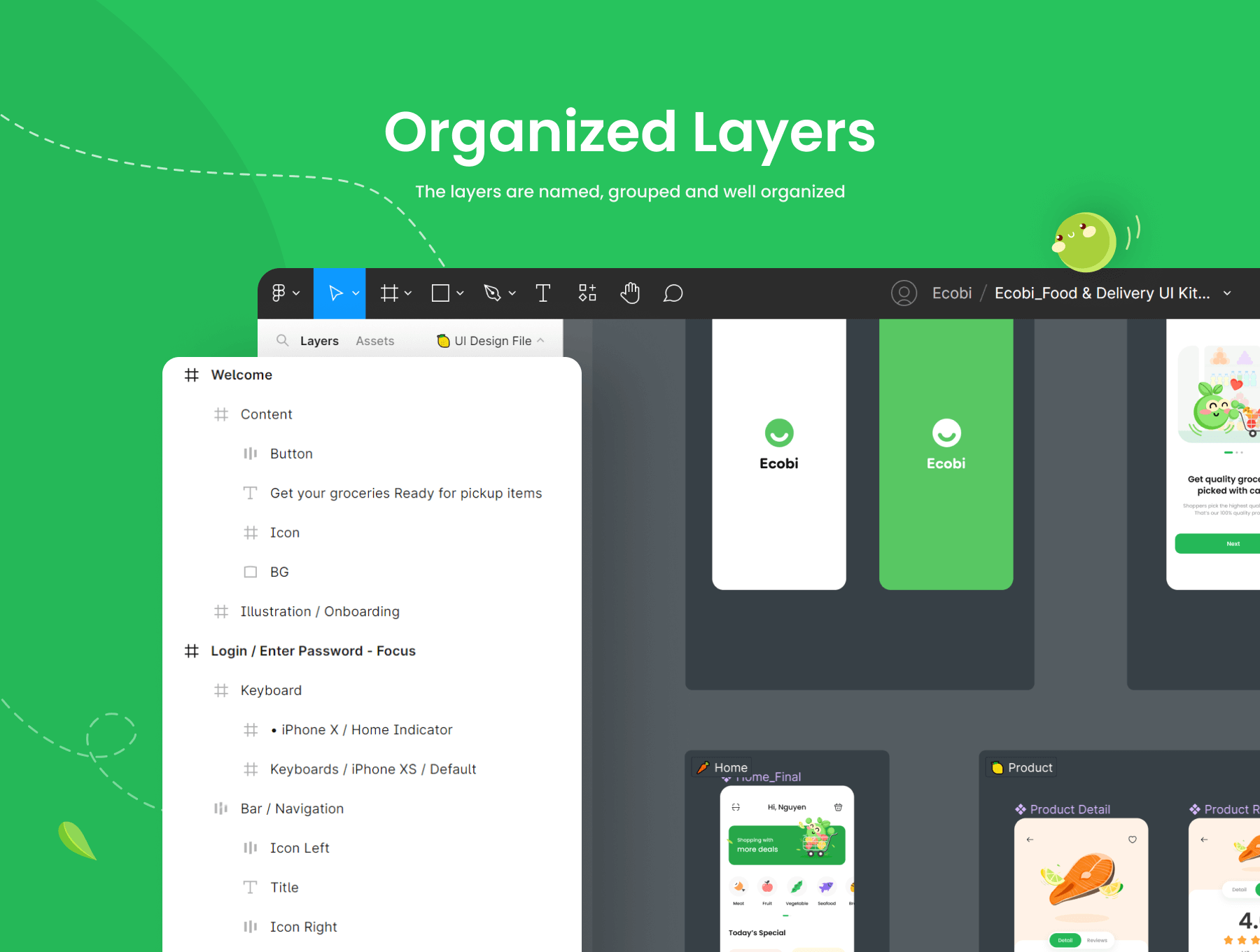Select the Frame tool
Screen dimensions: 1260x952
pyautogui.click(x=389, y=293)
